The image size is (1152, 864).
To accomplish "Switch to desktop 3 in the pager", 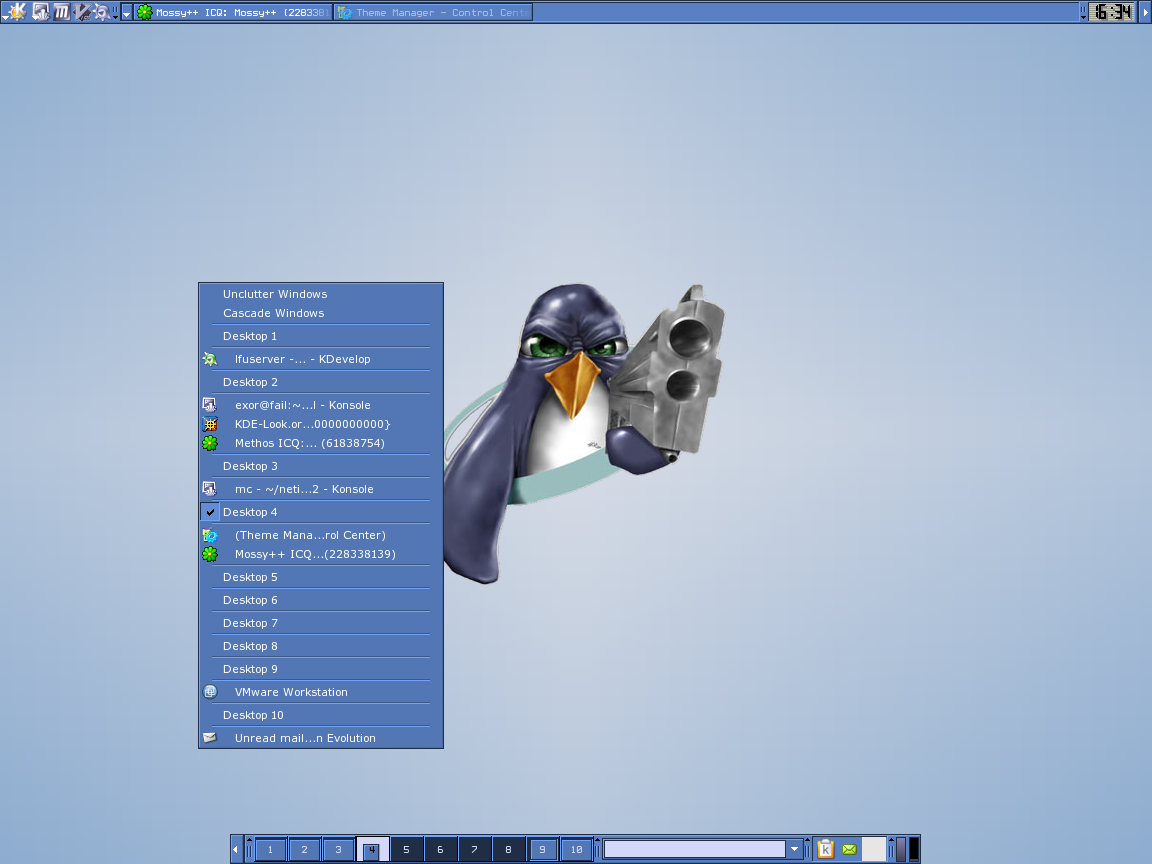I will [338, 849].
